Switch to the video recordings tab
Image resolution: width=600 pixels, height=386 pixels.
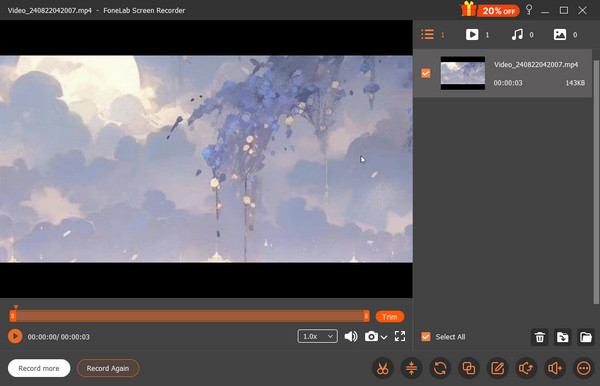477,34
